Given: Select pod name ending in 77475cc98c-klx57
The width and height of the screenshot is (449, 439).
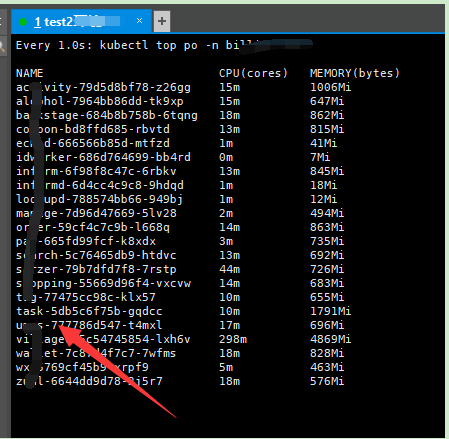Looking at the screenshot, I should coord(86,297).
